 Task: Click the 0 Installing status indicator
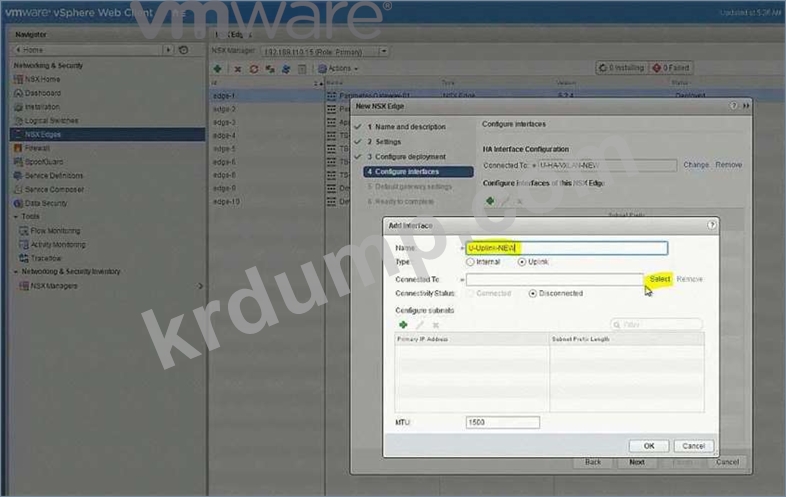621,68
